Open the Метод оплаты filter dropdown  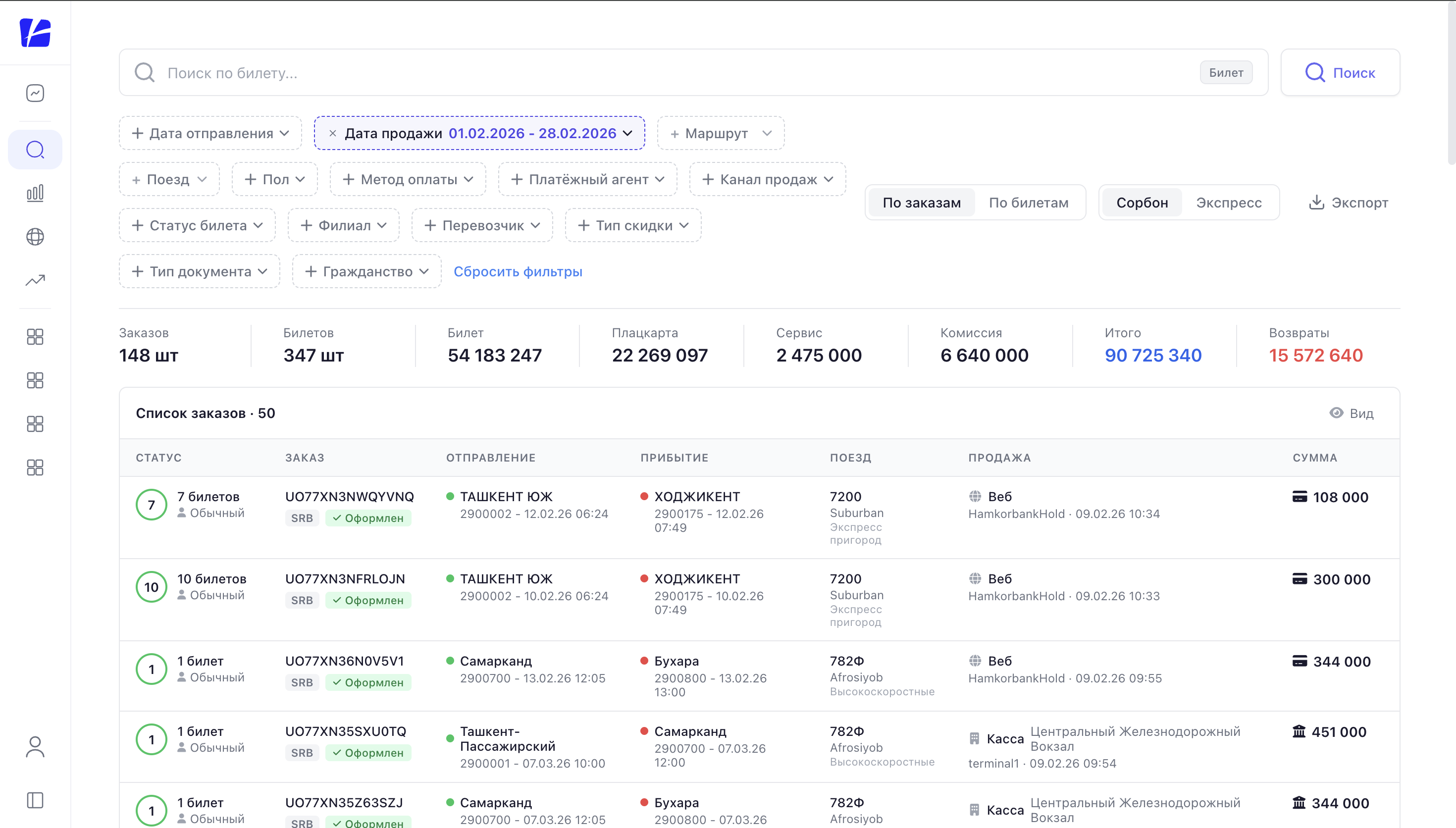(x=408, y=179)
